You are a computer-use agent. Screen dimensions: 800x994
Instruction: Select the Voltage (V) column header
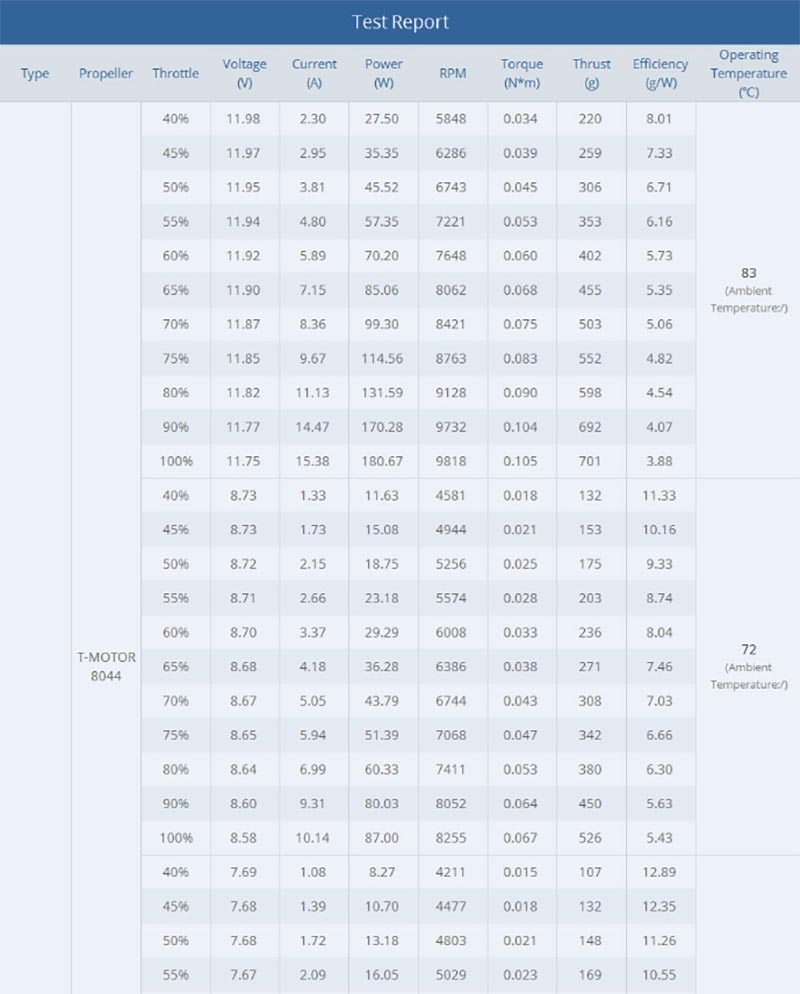245,73
